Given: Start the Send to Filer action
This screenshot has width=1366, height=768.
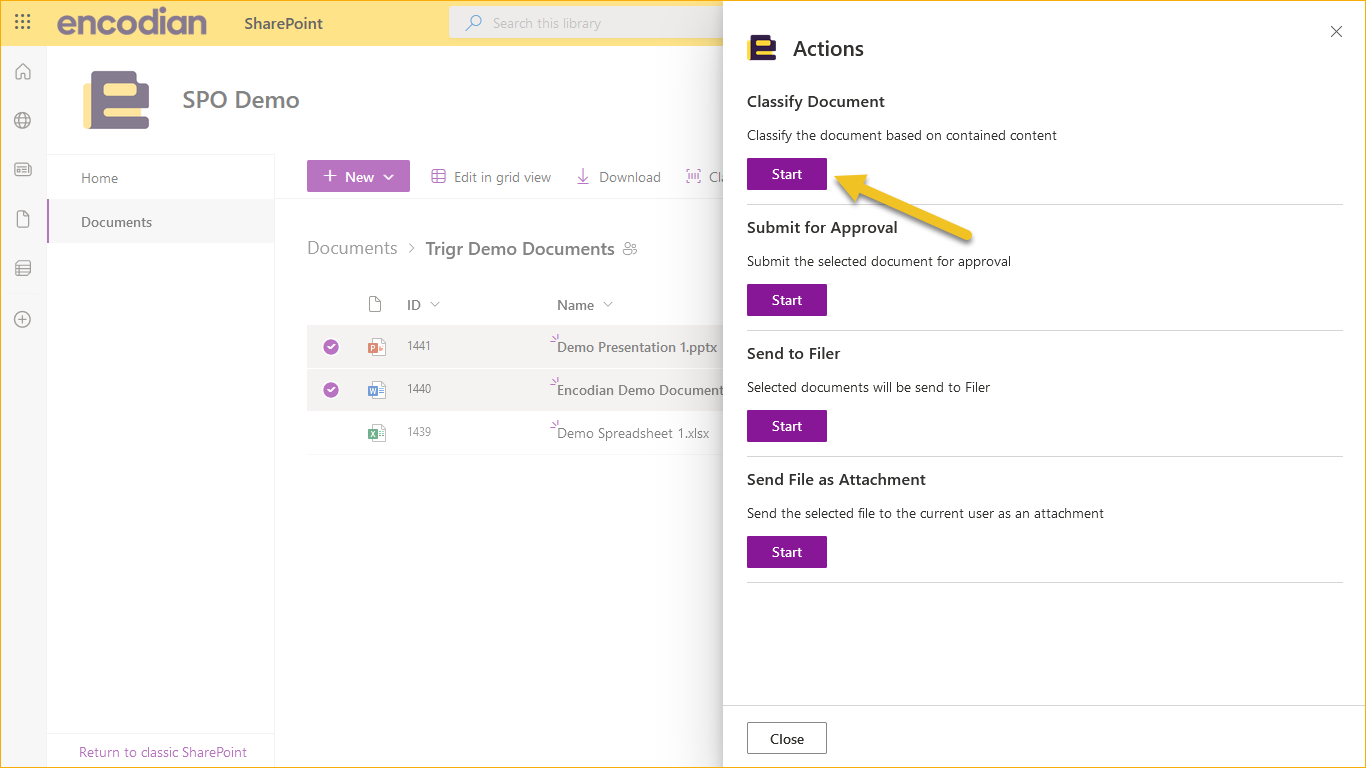Looking at the screenshot, I should point(787,426).
